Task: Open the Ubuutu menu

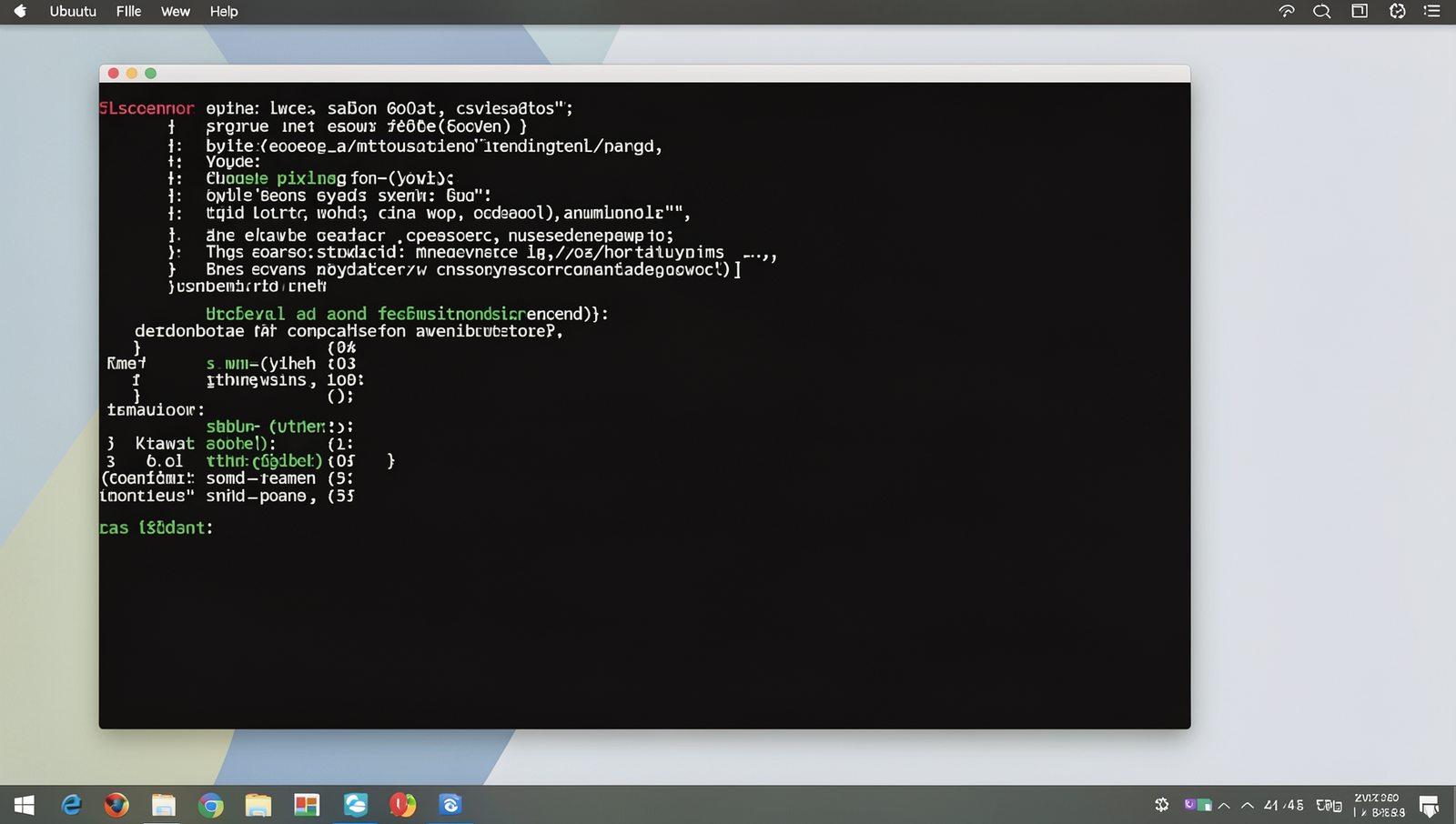Action: [x=73, y=12]
